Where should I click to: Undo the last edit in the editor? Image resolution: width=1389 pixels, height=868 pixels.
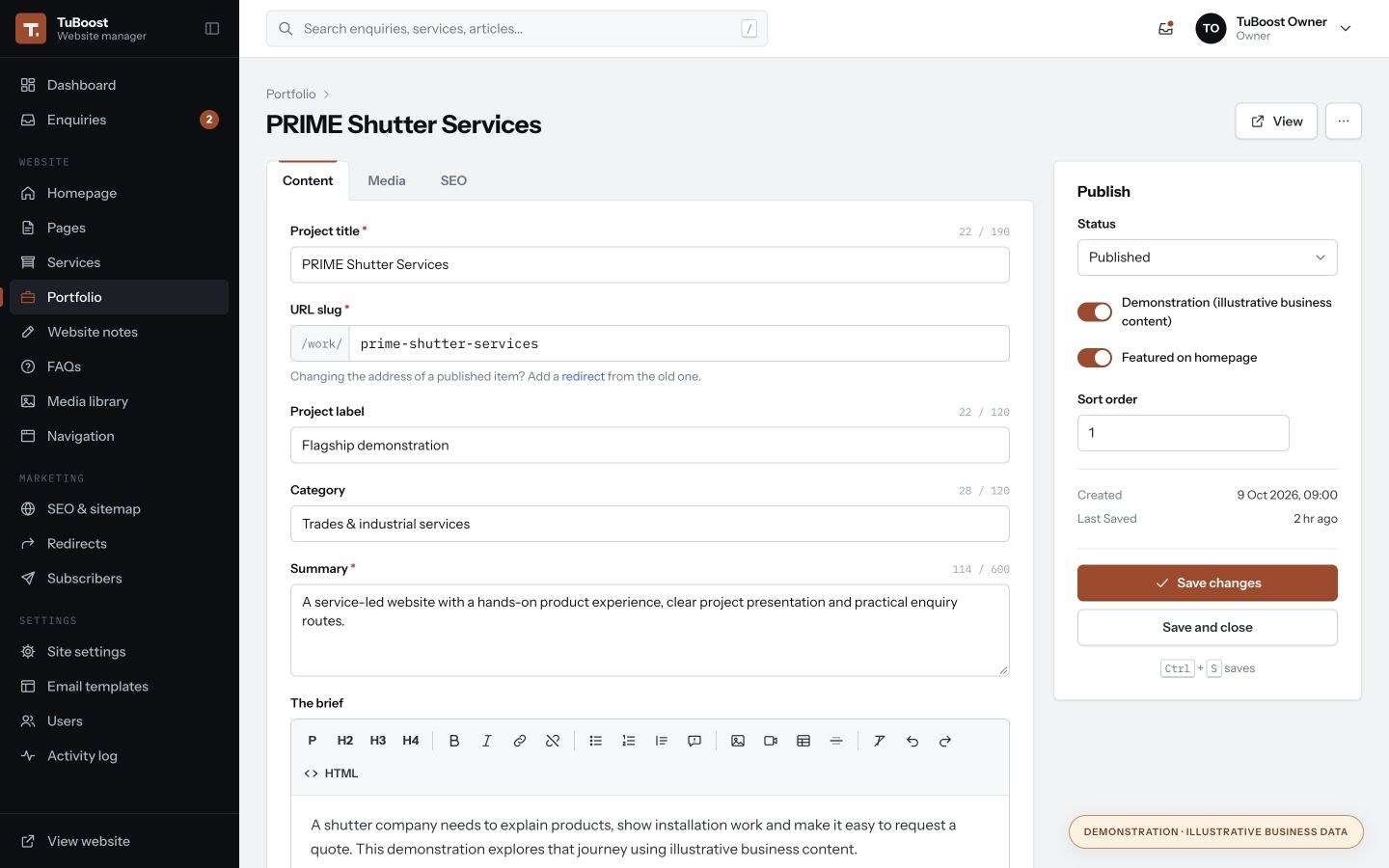pos(912,741)
